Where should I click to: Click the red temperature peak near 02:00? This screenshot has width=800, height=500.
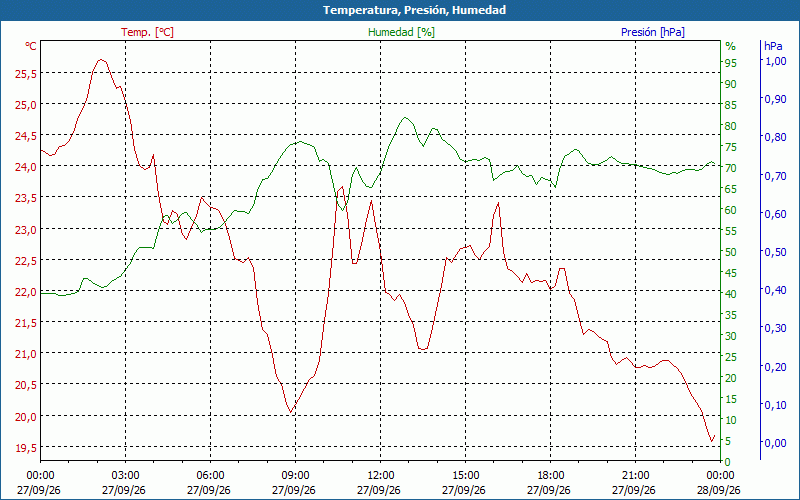[x=101, y=60]
